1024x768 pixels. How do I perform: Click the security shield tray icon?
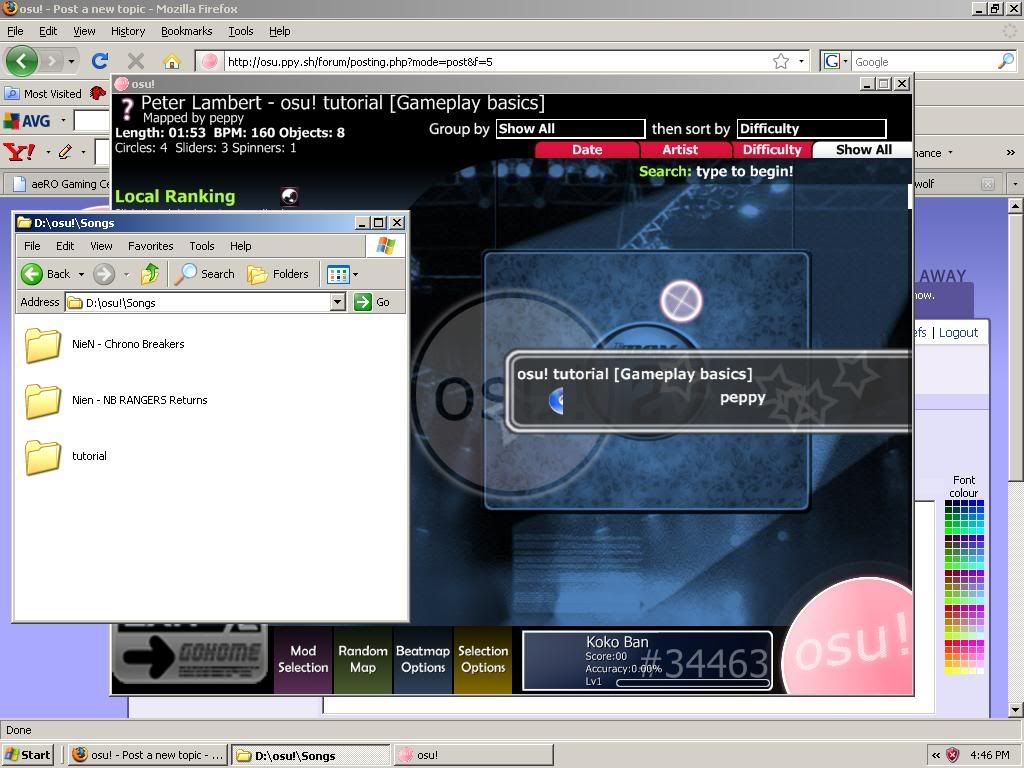pos(953,755)
